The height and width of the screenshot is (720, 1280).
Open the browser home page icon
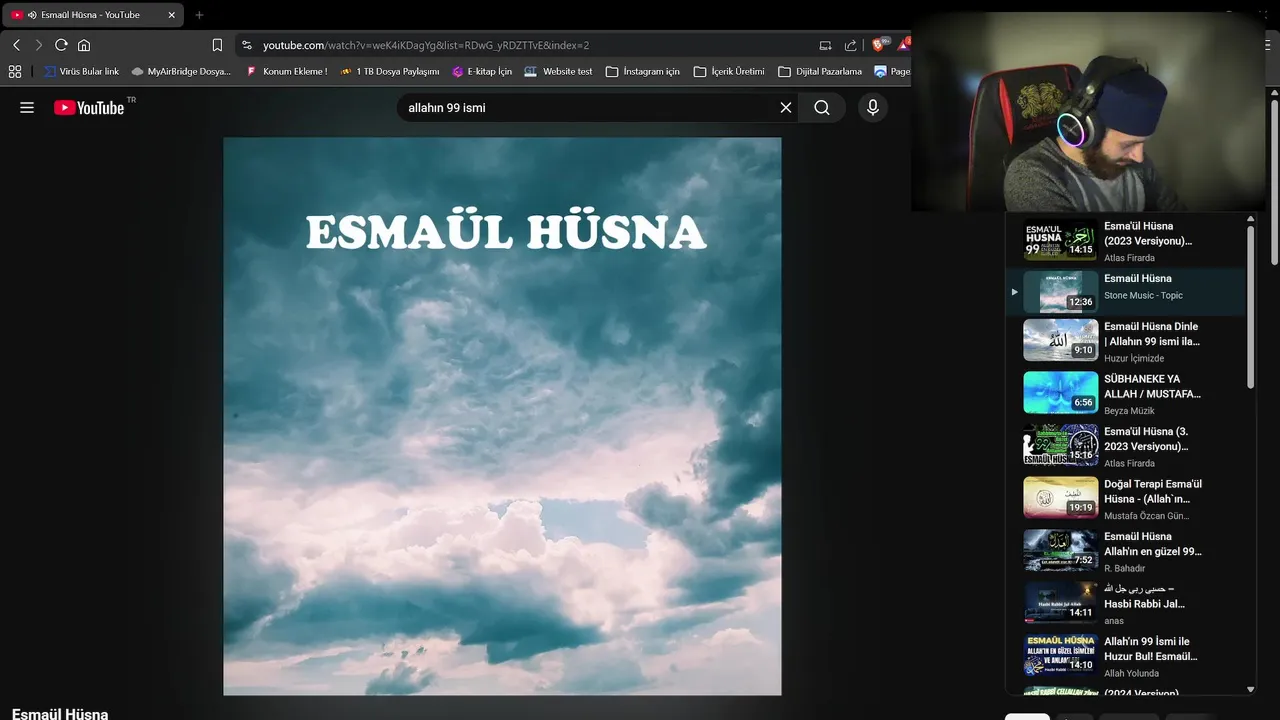[x=84, y=45]
